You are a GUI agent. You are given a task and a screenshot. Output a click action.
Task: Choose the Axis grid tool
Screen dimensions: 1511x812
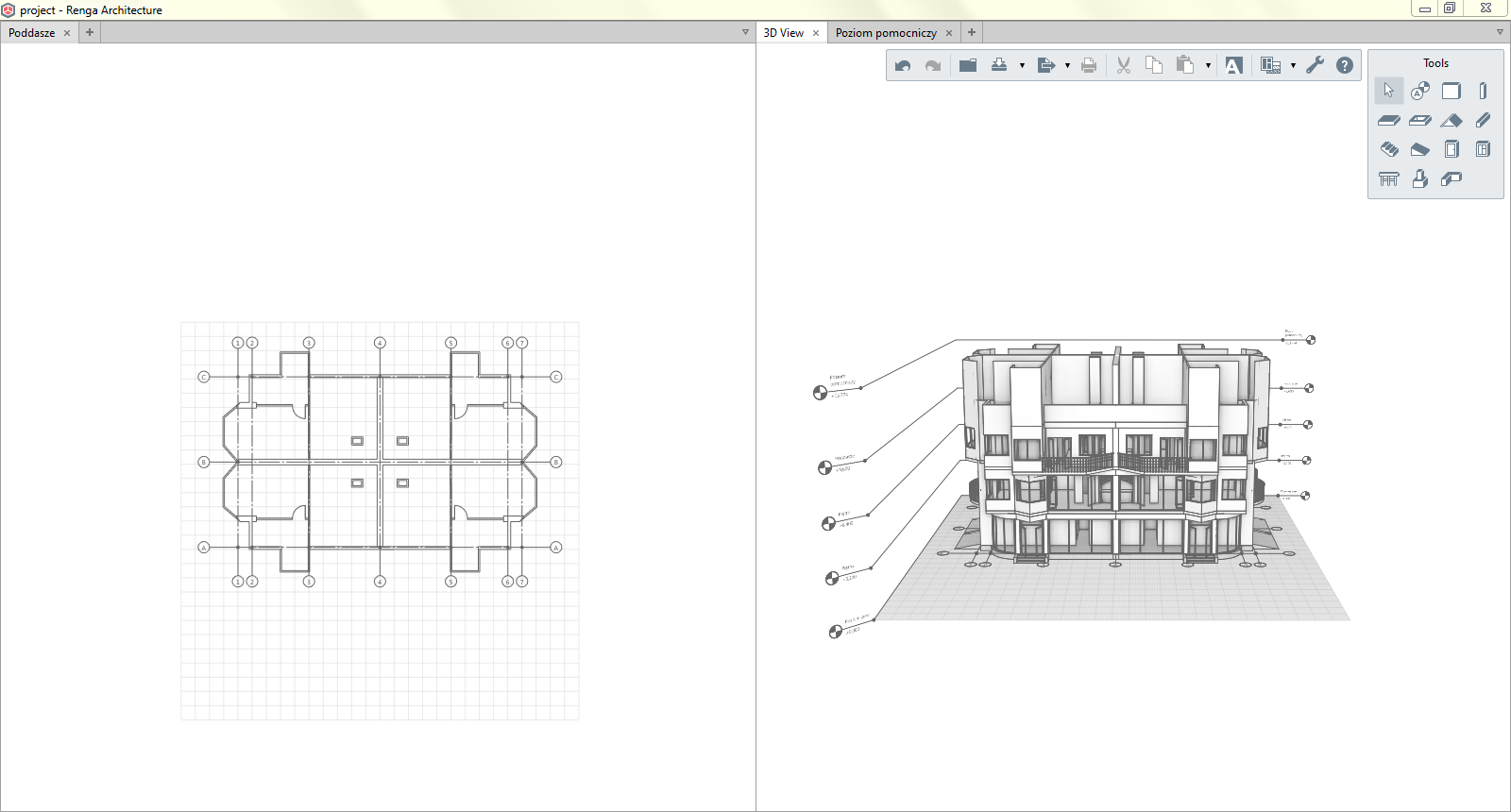1420,91
